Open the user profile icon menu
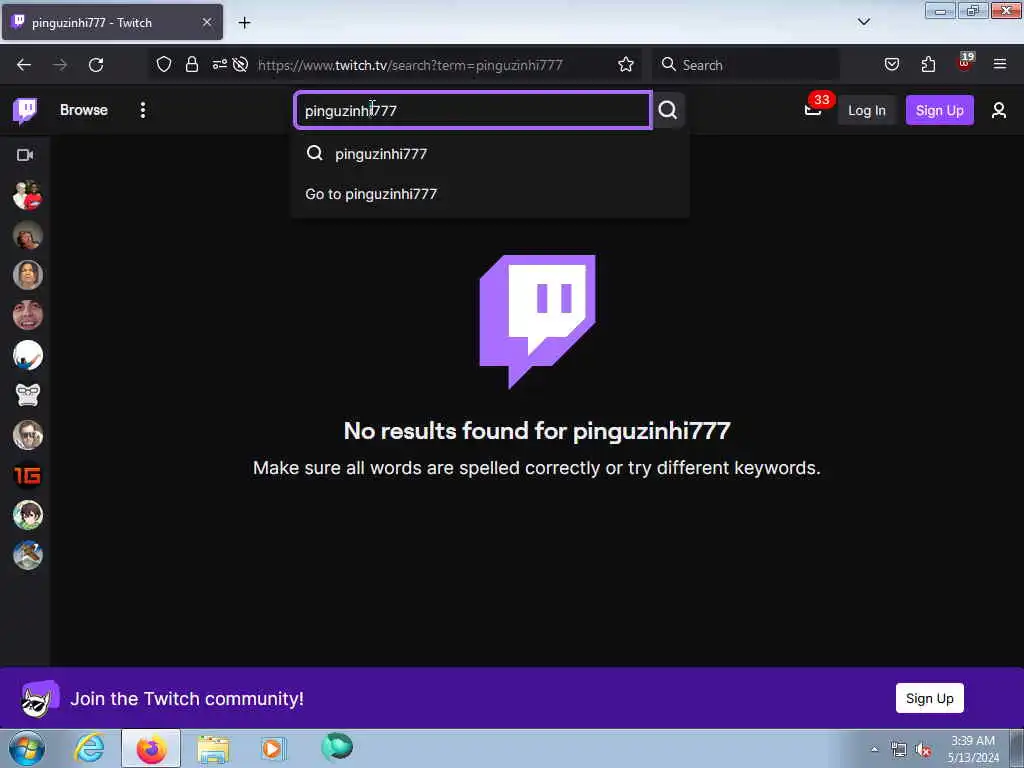1024x768 pixels. (999, 110)
